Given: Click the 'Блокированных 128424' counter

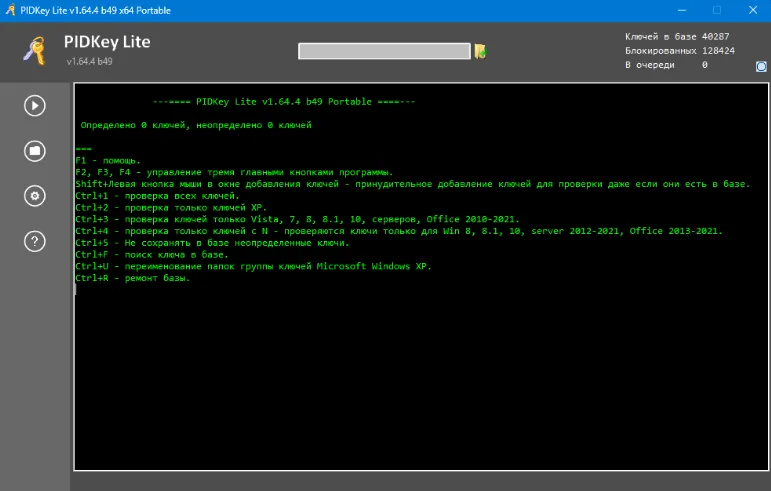Looking at the screenshot, I should (x=680, y=51).
